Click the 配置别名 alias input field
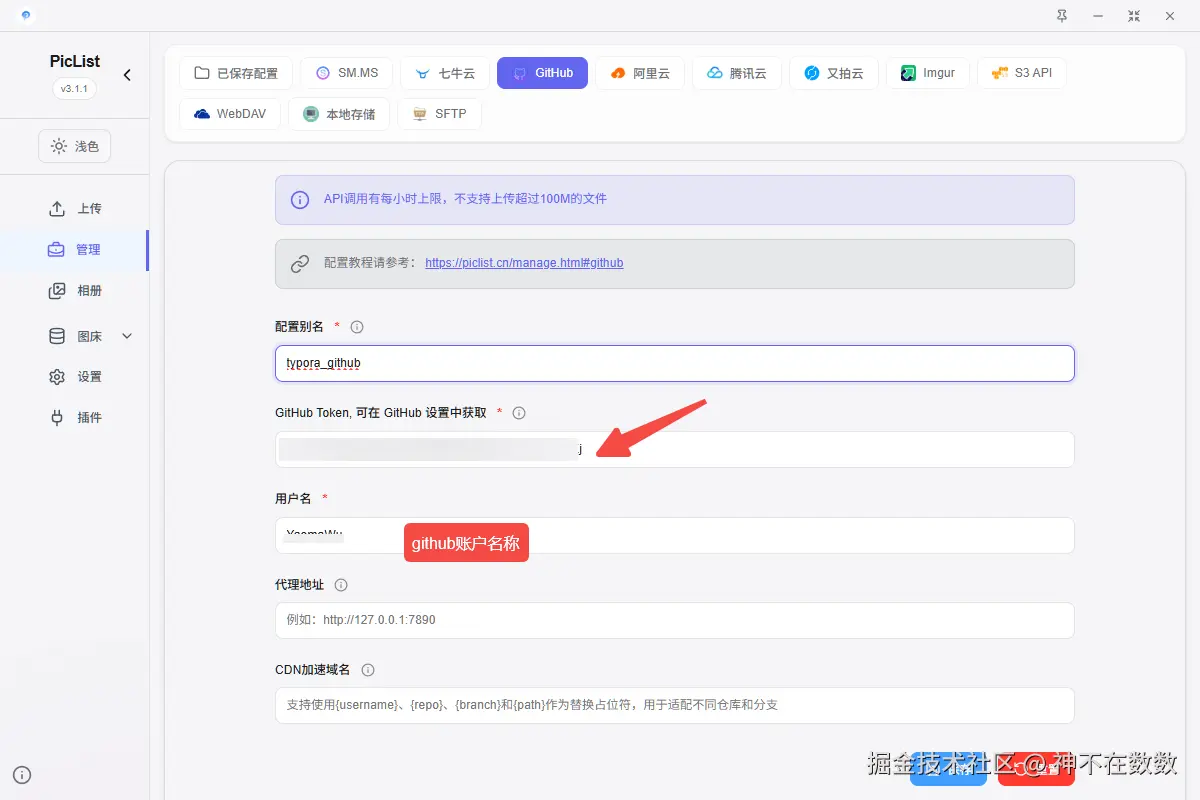Screen dimensions: 1200x800 point(675,363)
